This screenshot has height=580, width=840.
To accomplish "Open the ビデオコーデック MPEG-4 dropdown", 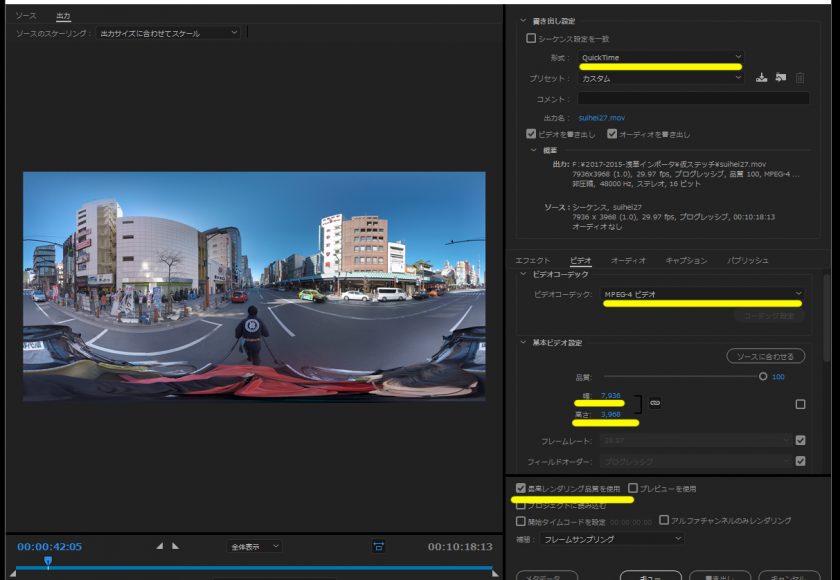I will 702,294.
